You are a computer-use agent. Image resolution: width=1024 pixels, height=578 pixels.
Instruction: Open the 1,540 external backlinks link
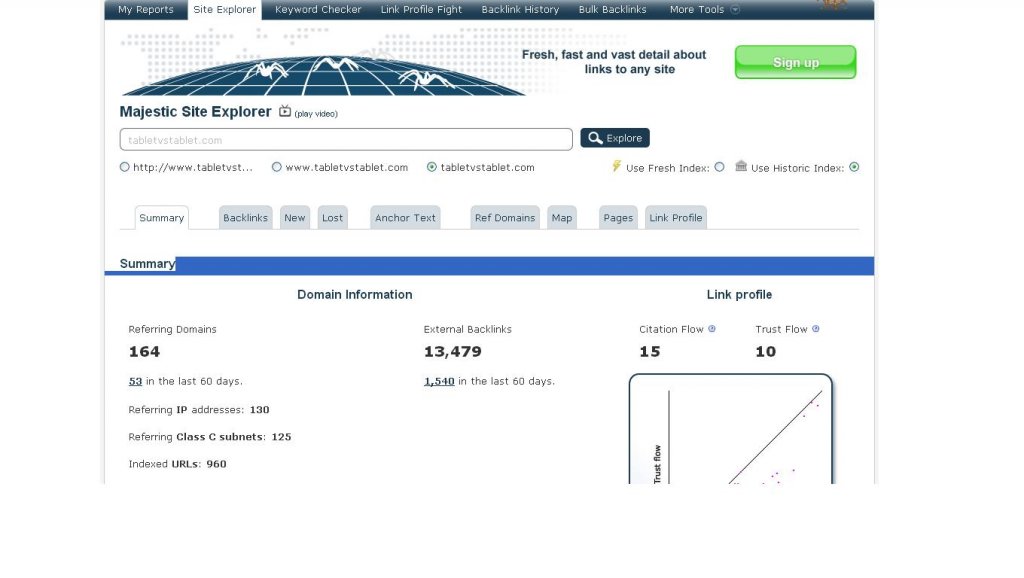click(x=439, y=381)
